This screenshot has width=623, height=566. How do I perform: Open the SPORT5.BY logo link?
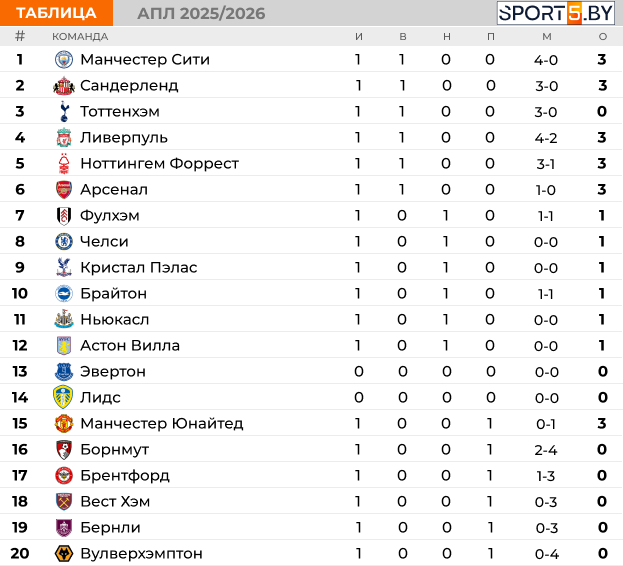pyautogui.click(x=556, y=13)
